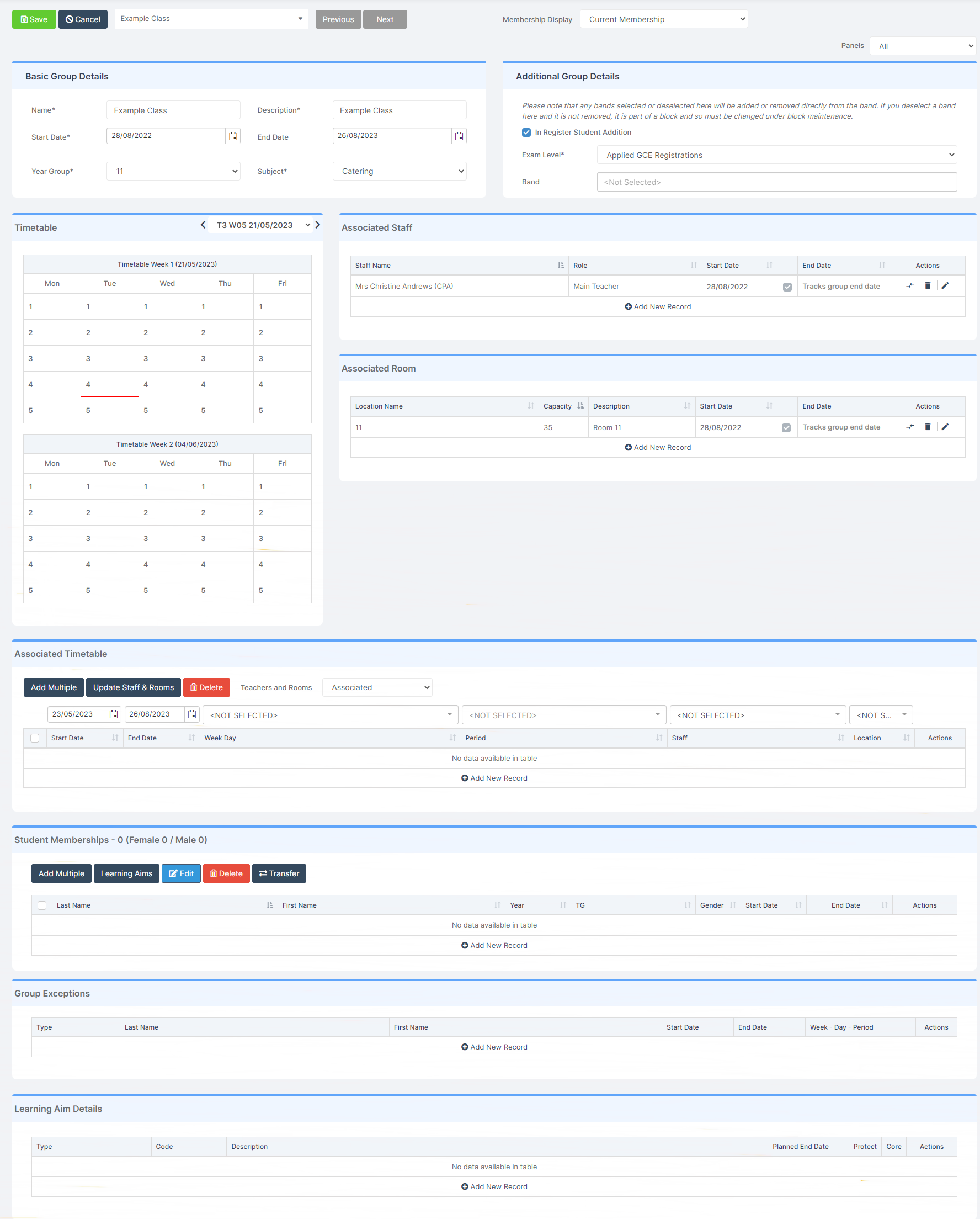Viewport: 980px width, 1219px height.
Task: Click the Save button
Action: [33, 19]
